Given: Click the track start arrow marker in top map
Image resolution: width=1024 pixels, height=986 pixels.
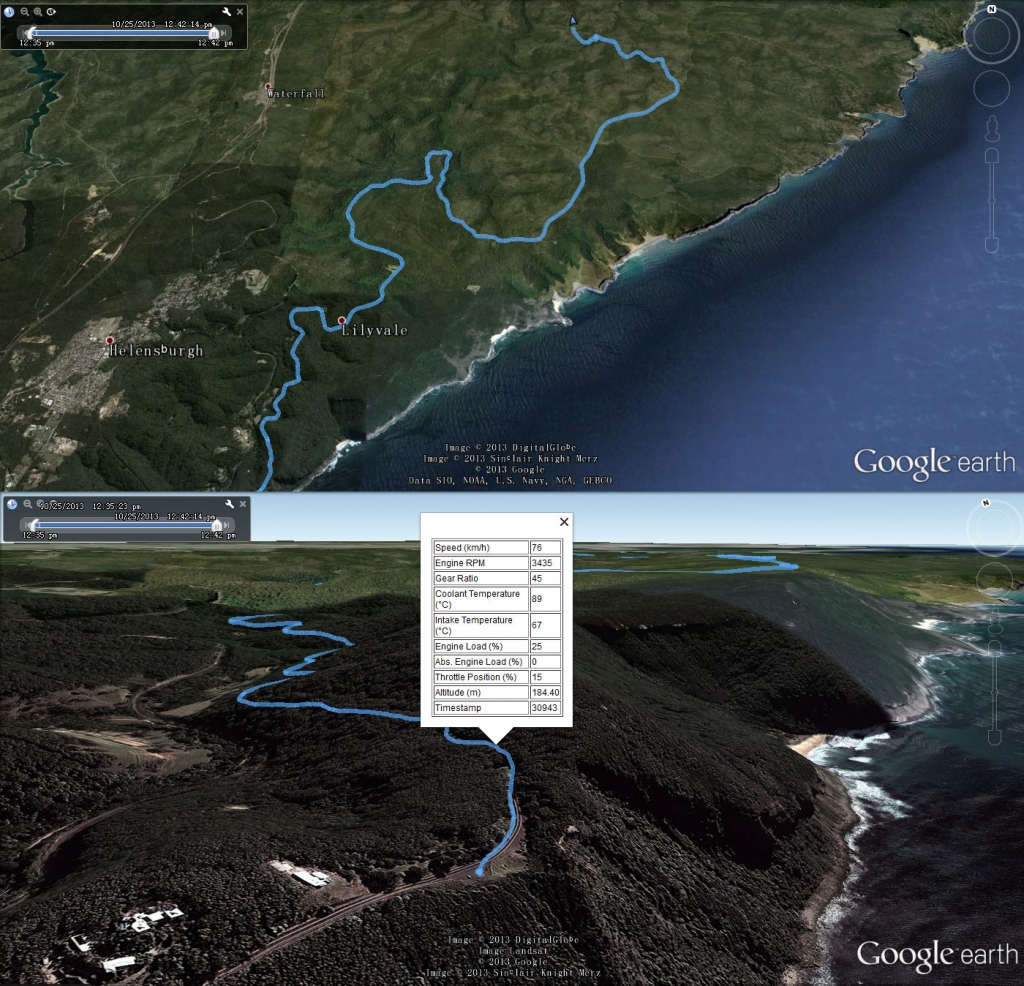Looking at the screenshot, I should click(x=573, y=21).
